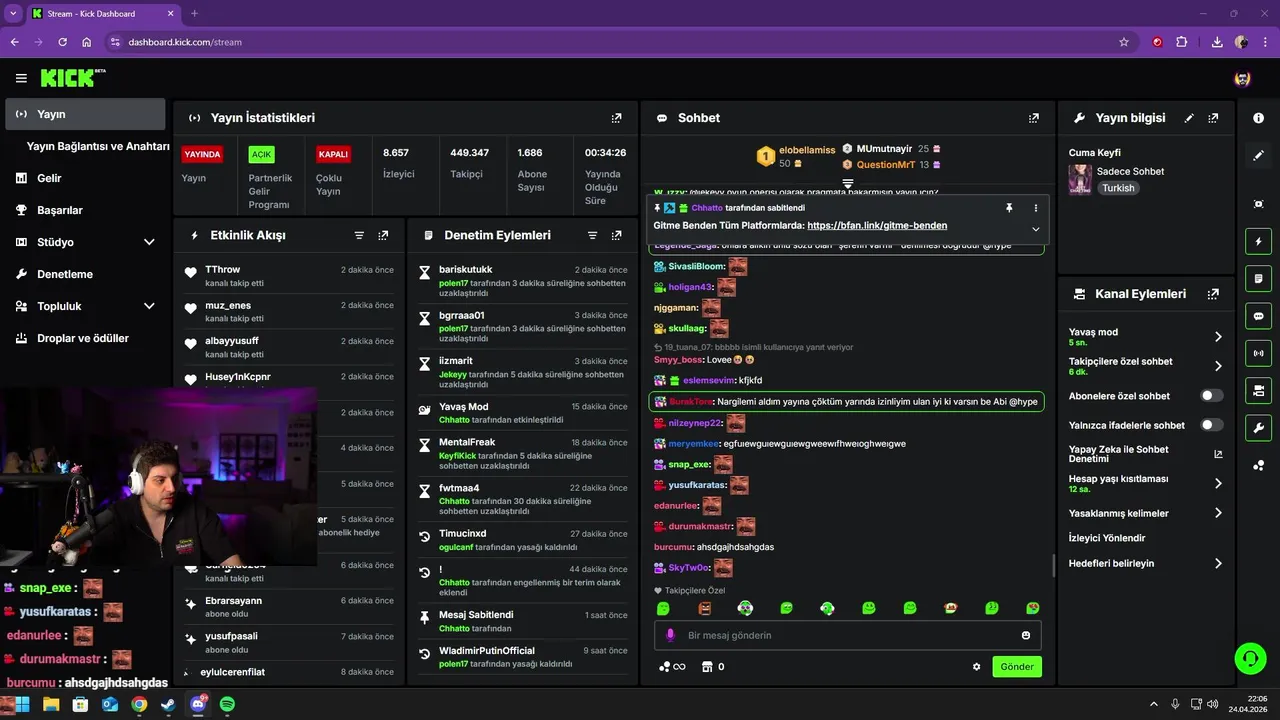Viewport: 1280px width, 720px height.
Task: Edit stream info with the pencil icon
Action: click(1189, 118)
